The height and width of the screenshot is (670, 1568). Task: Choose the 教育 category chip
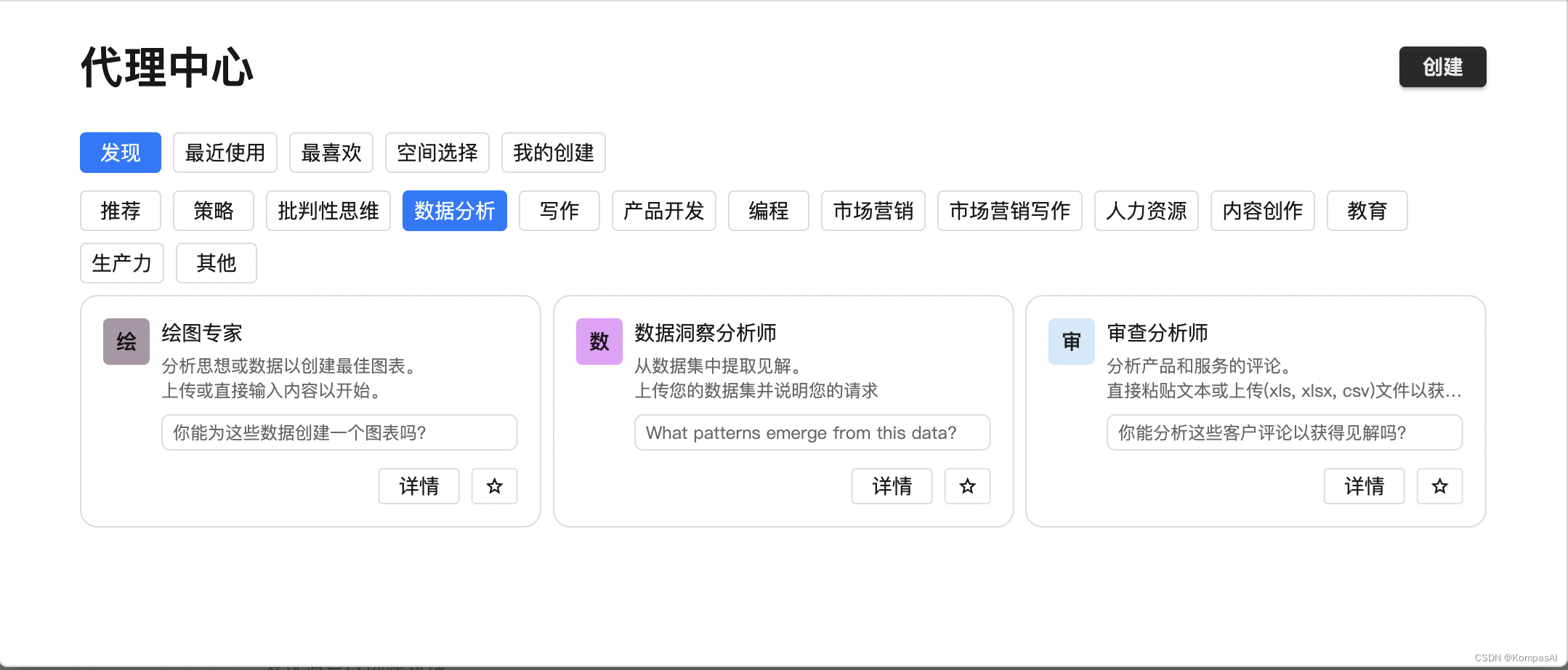point(1367,211)
